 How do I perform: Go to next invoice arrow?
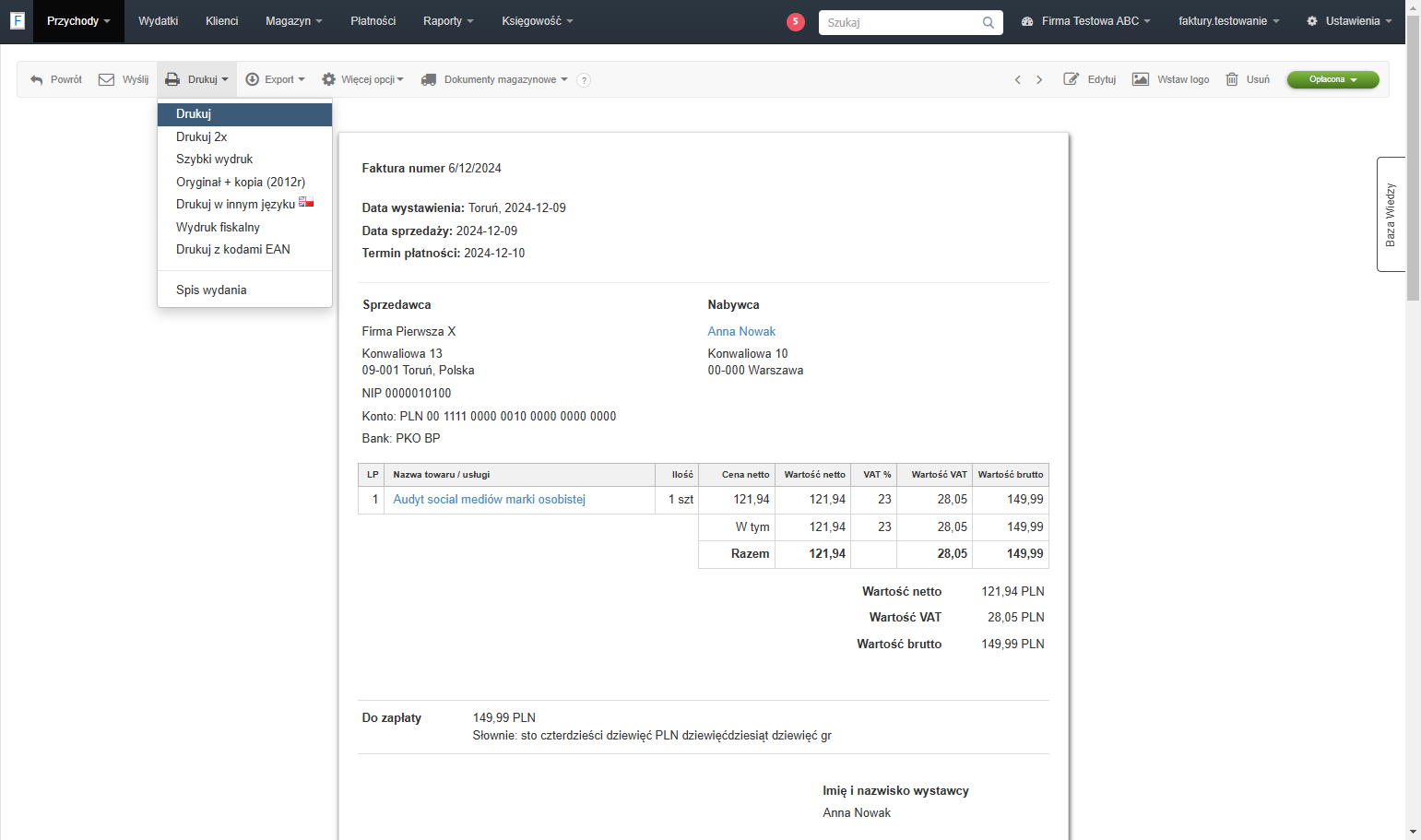click(1039, 80)
